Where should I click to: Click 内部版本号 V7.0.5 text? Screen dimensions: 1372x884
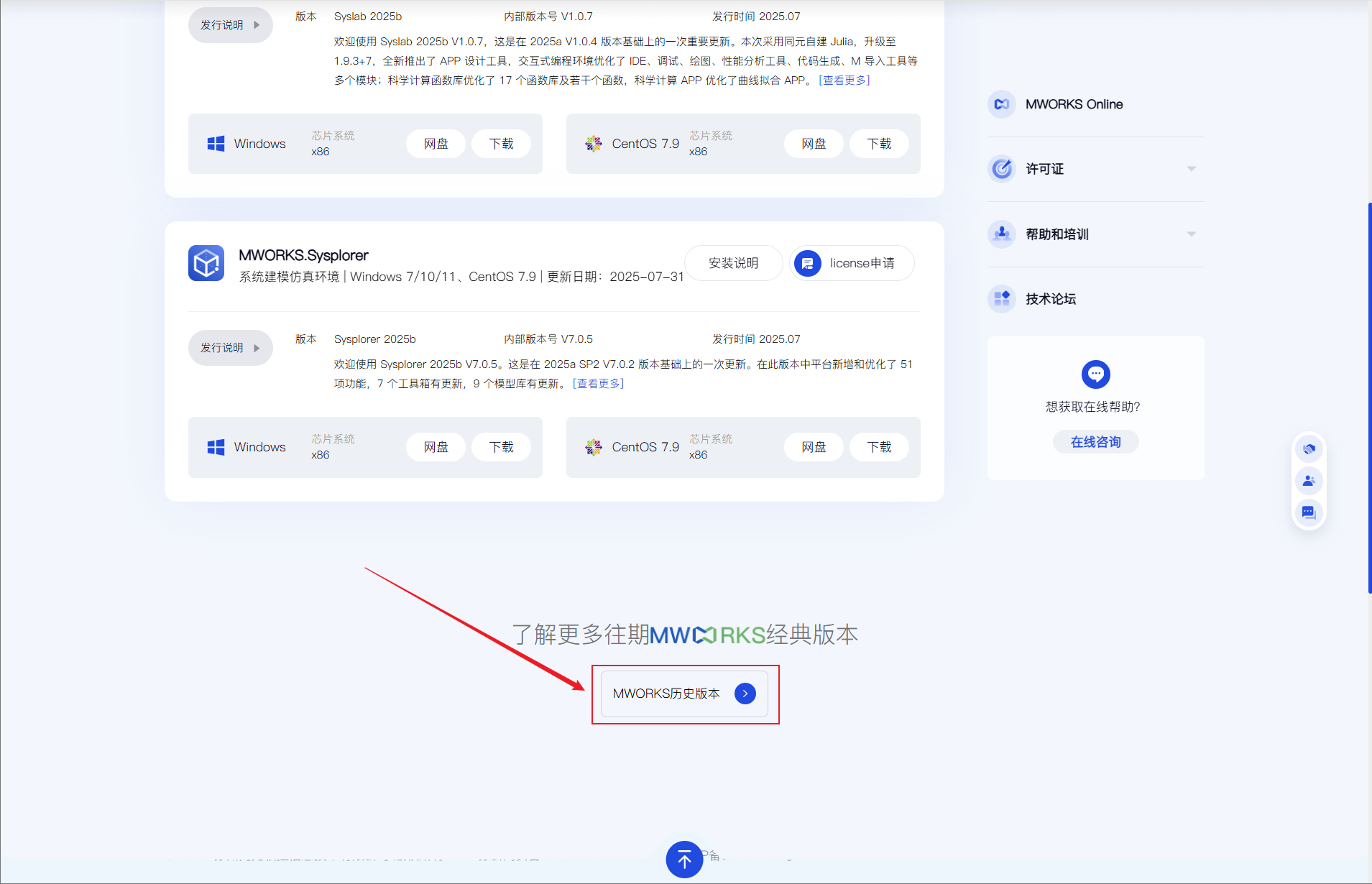click(x=548, y=339)
